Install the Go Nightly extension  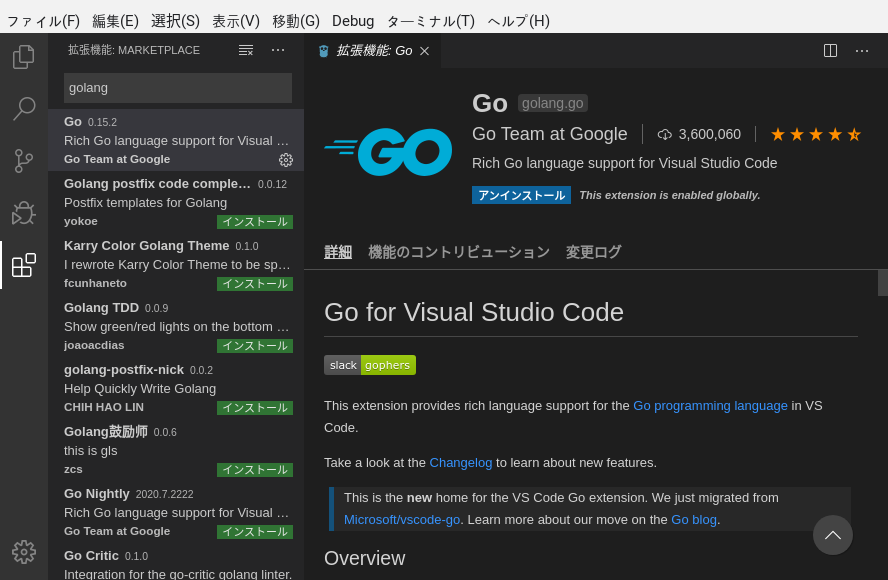pyautogui.click(x=255, y=532)
